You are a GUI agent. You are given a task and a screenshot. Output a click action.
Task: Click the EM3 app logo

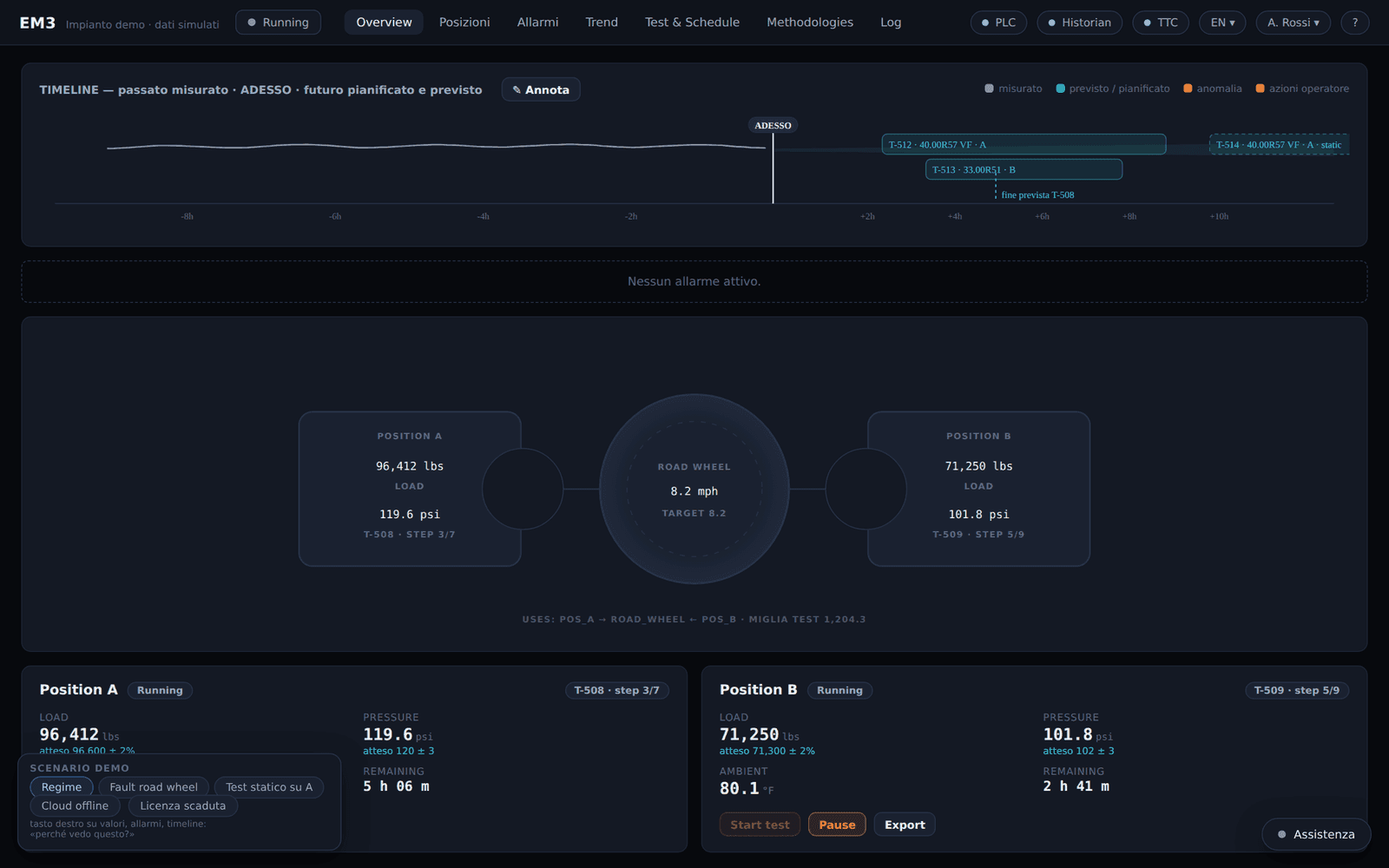37,23
